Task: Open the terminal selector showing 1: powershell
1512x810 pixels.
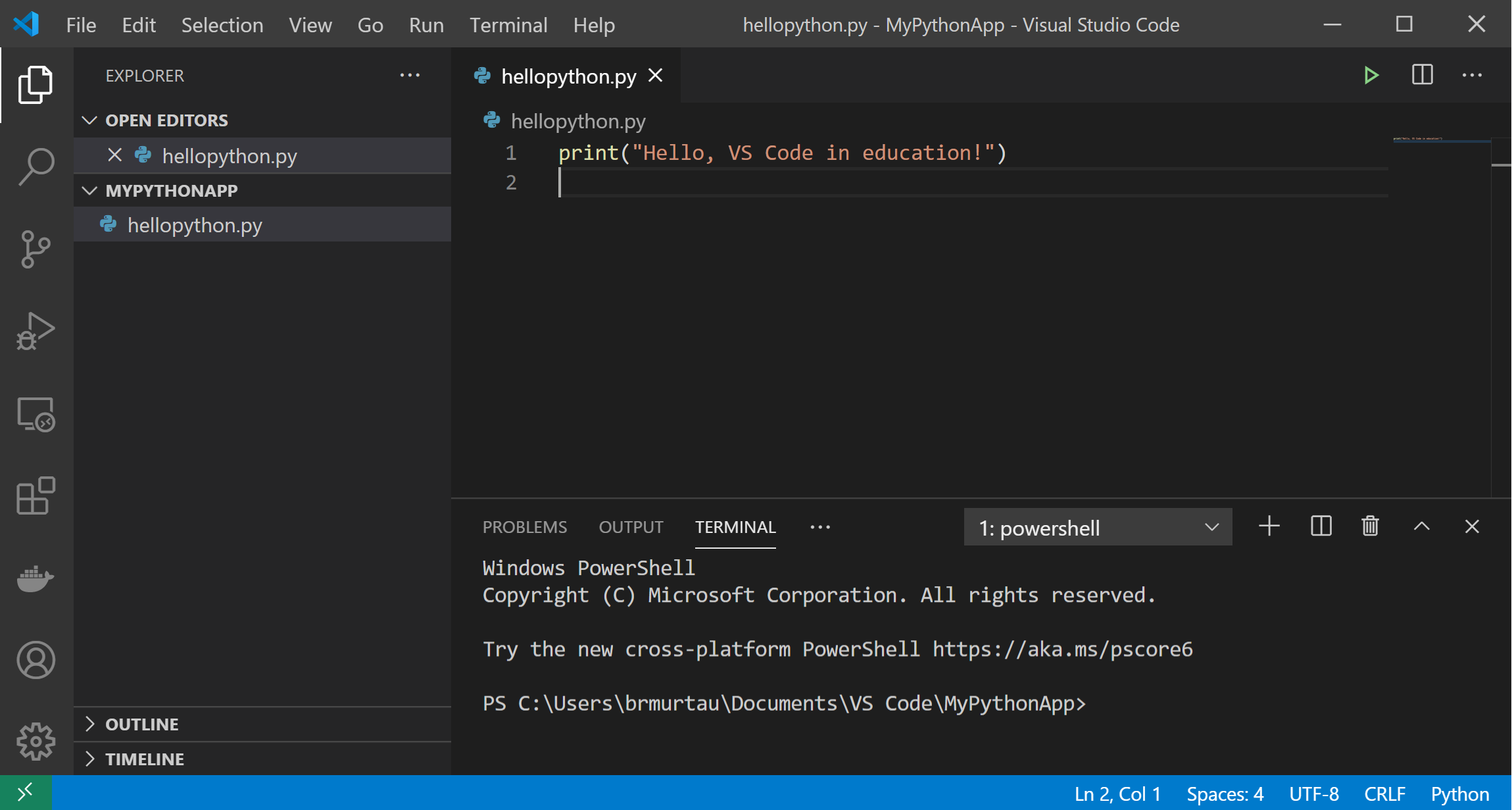Action: point(1097,527)
